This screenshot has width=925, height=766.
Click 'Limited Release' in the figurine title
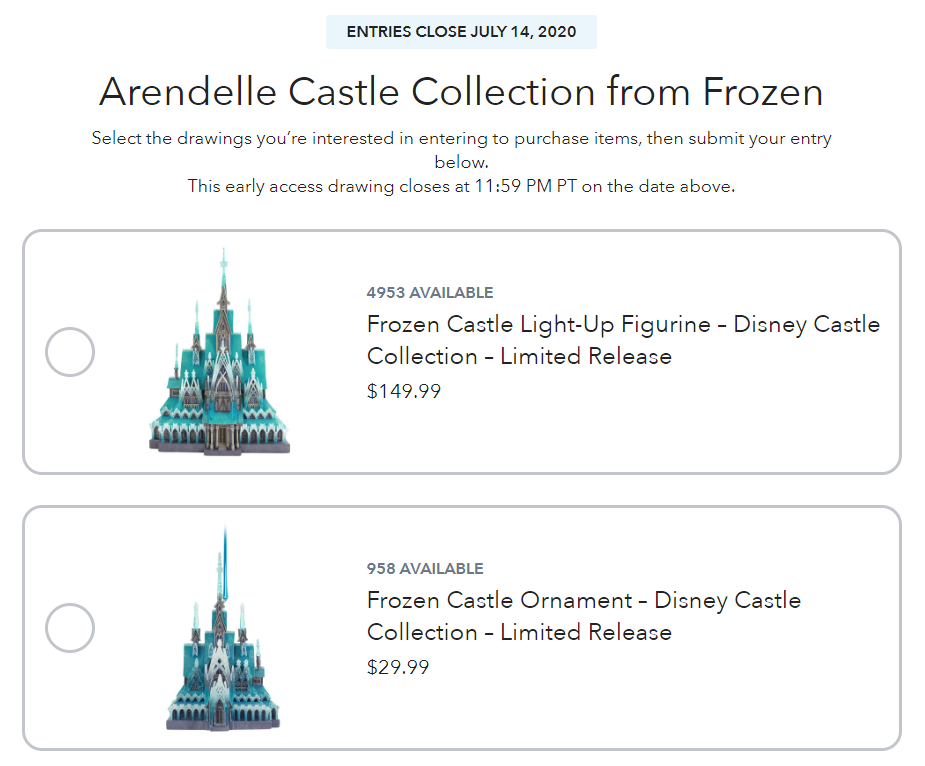[x=586, y=356]
